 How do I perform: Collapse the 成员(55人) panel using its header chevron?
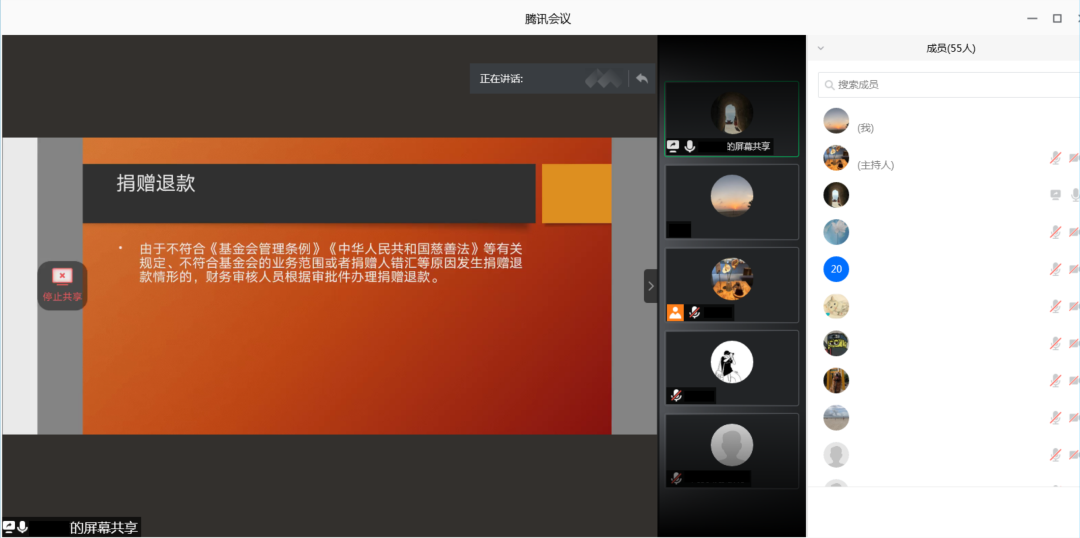pyautogui.click(x=821, y=48)
